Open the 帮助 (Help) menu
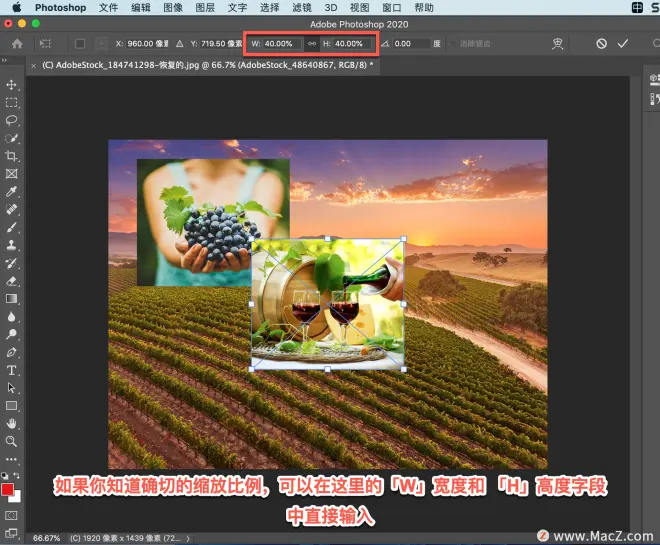The height and width of the screenshot is (545, 660). pyautogui.click(x=424, y=8)
